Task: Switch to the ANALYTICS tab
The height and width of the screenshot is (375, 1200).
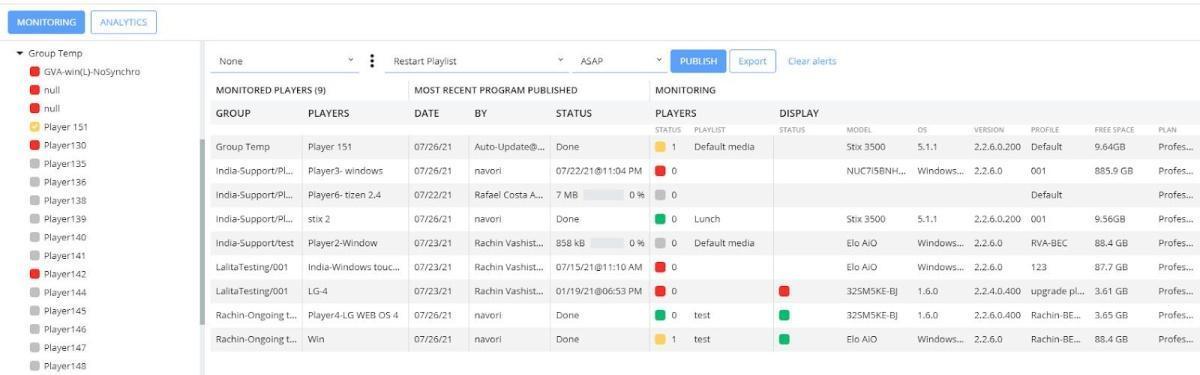Action: [123, 22]
